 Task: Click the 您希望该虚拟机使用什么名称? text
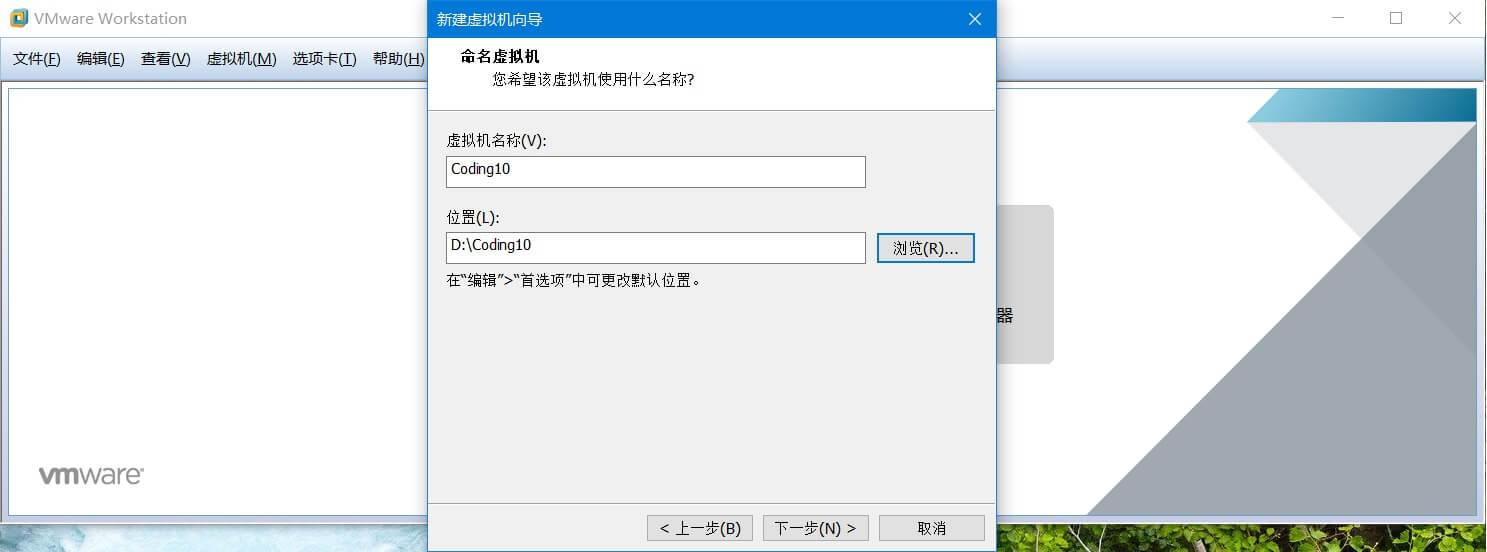coord(593,79)
